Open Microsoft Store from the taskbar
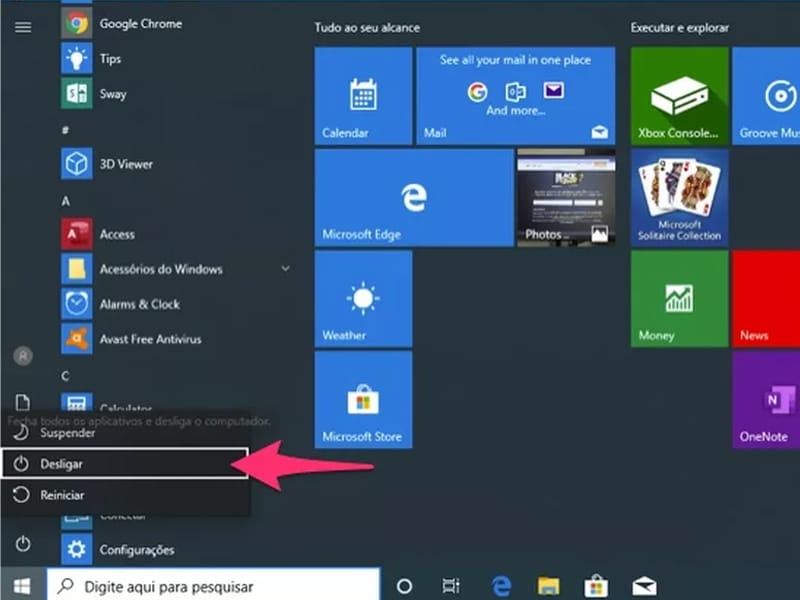The height and width of the screenshot is (600, 800). click(x=595, y=586)
